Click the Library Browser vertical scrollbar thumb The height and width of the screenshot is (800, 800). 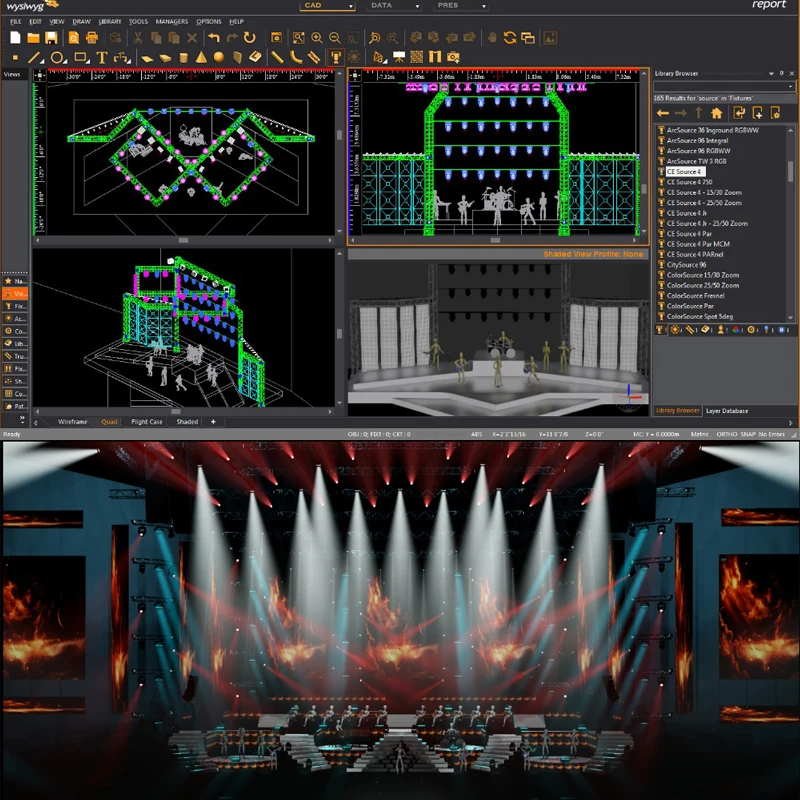(x=790, y=171)
